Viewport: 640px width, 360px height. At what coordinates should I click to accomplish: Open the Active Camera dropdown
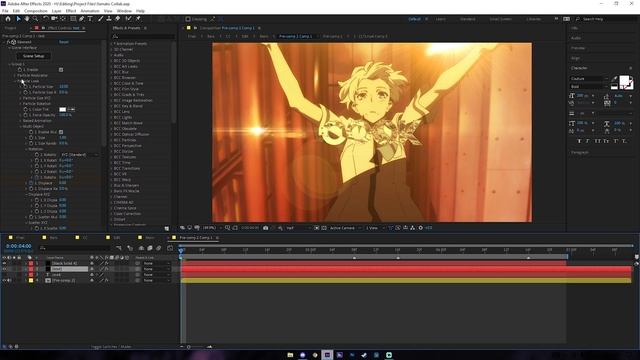tap(345, 228)
